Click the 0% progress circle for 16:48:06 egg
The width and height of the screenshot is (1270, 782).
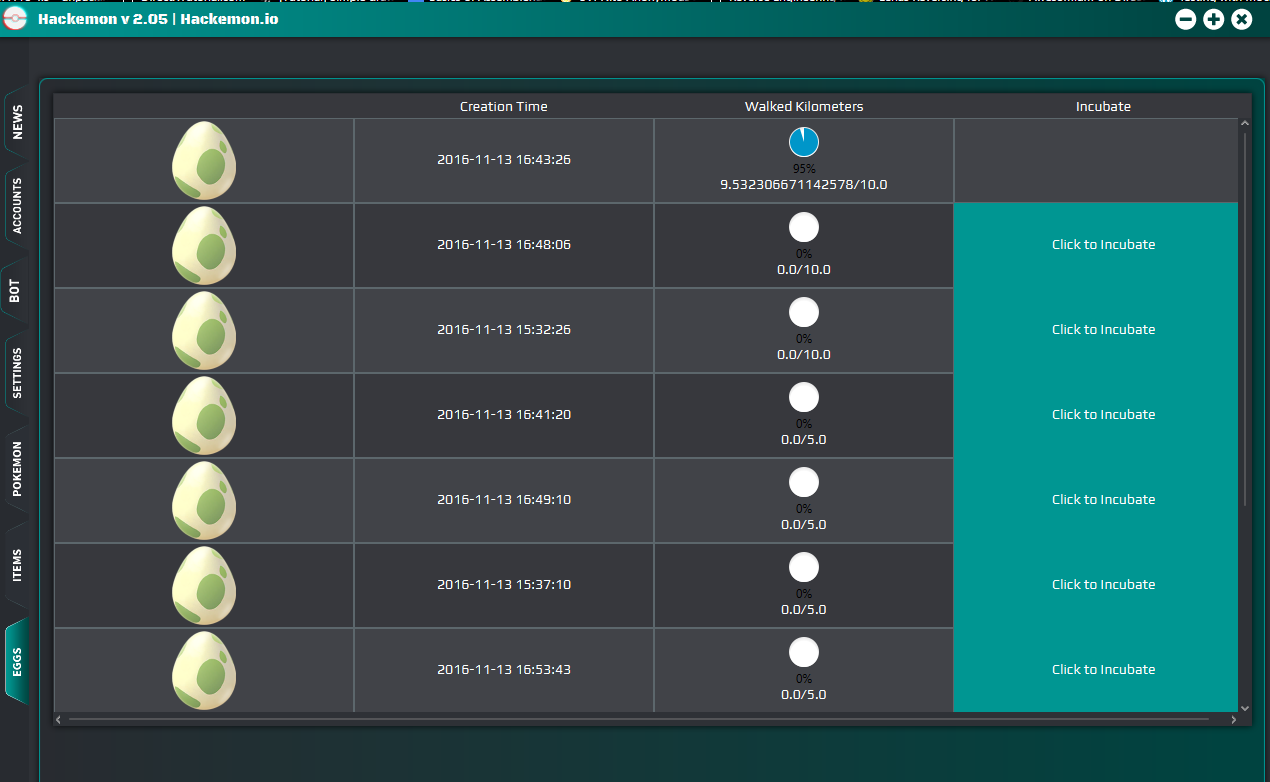804,227
